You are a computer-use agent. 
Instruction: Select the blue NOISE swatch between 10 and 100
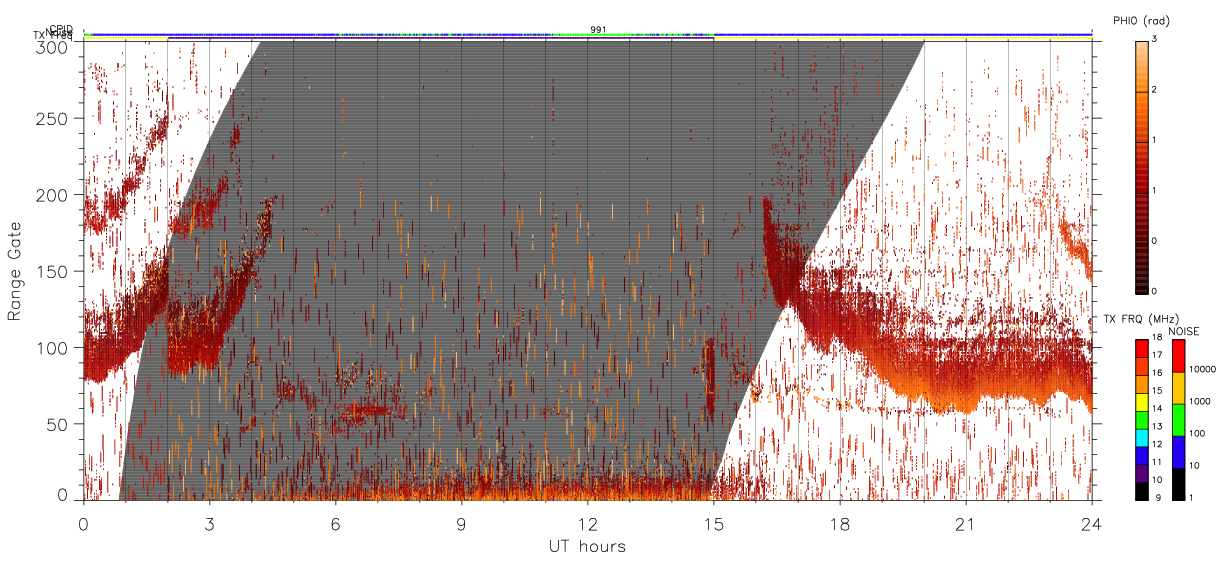pos(1178,451)
